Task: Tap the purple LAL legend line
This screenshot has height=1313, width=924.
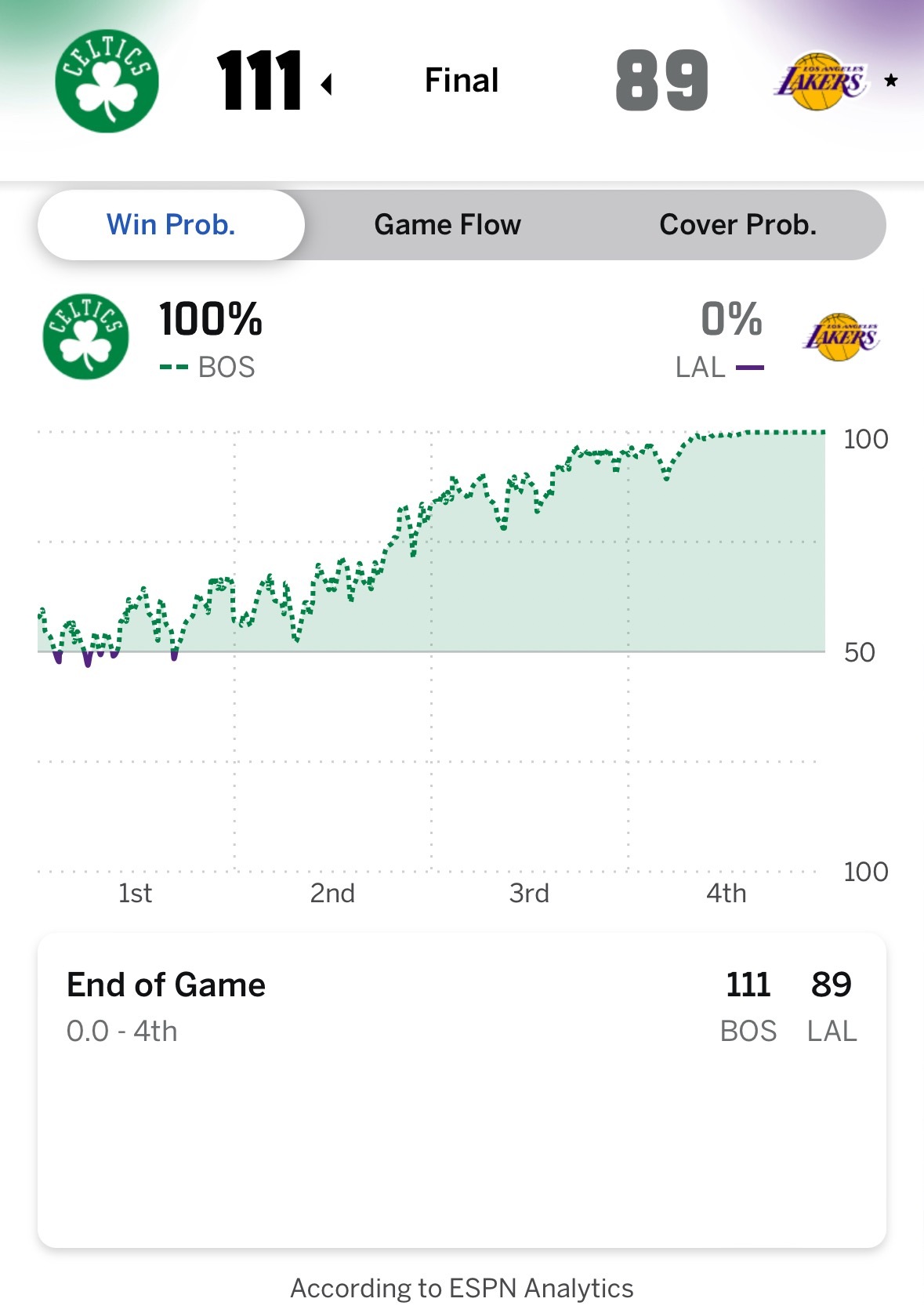Action: pos(750,367)
